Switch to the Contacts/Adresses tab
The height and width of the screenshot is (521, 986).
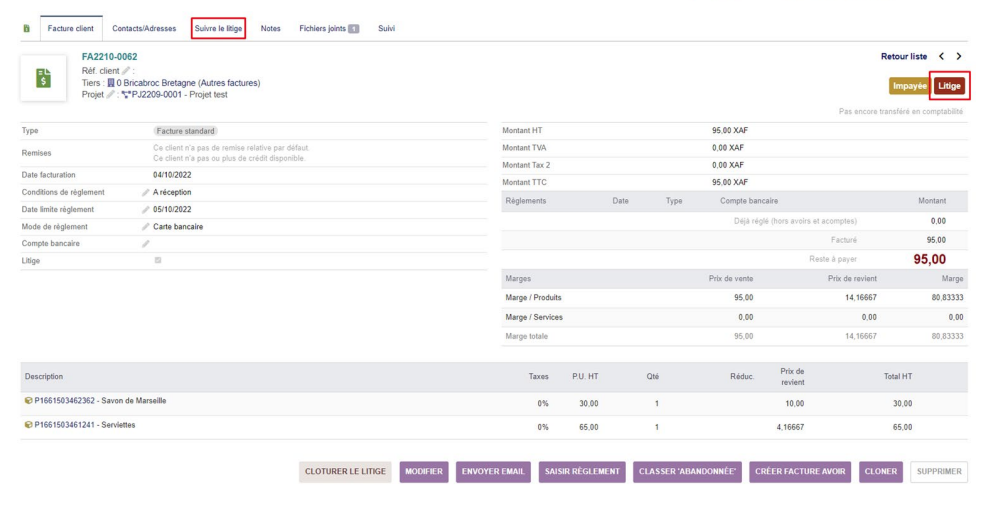coord(144,28)
